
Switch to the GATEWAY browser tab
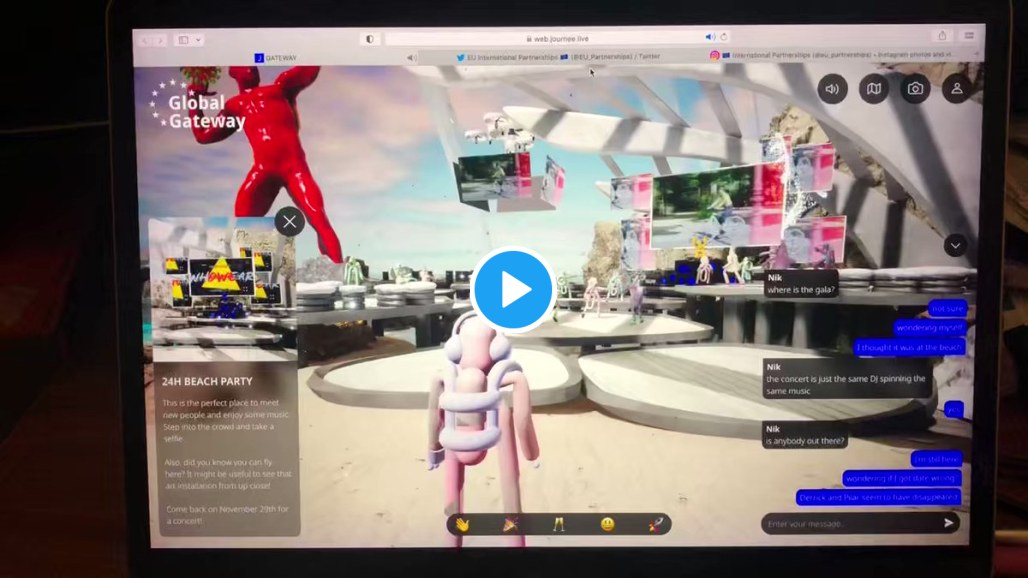click(275, 58)
